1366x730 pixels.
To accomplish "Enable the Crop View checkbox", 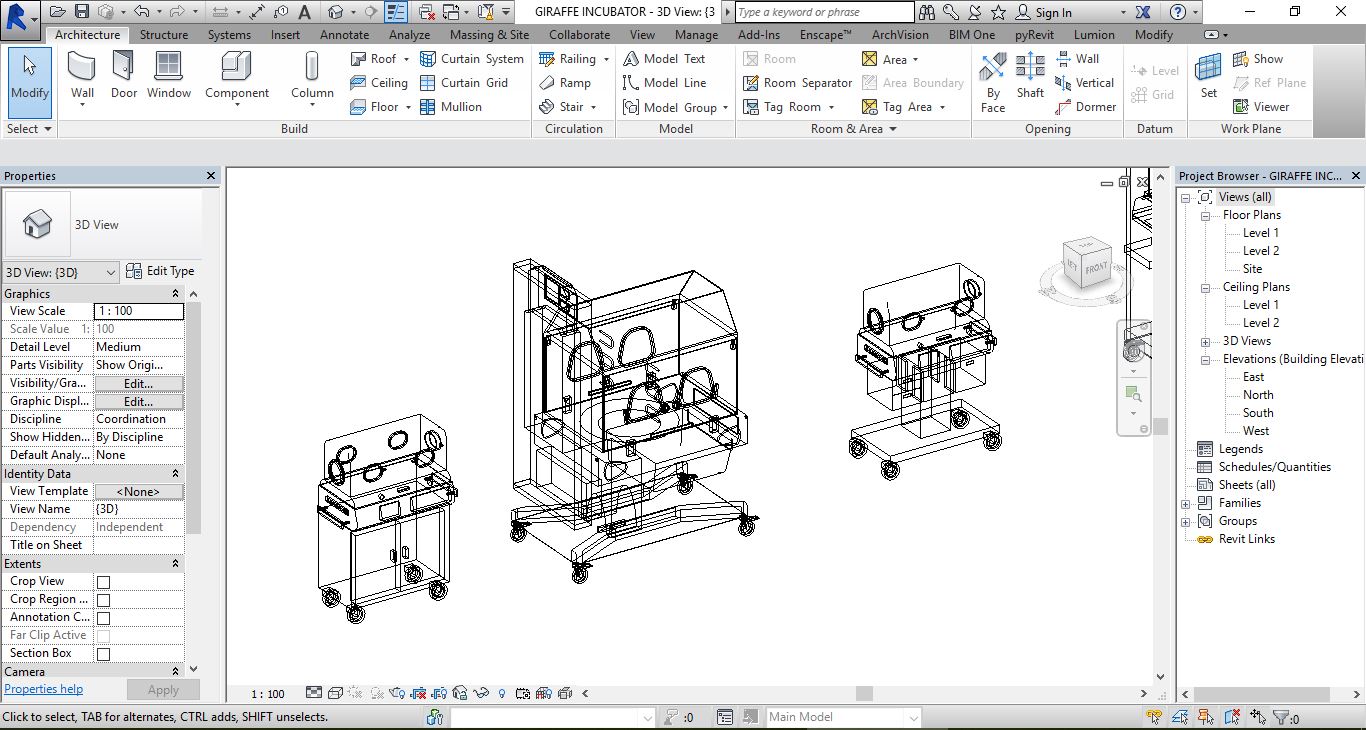I will click(x=103, y=582).
